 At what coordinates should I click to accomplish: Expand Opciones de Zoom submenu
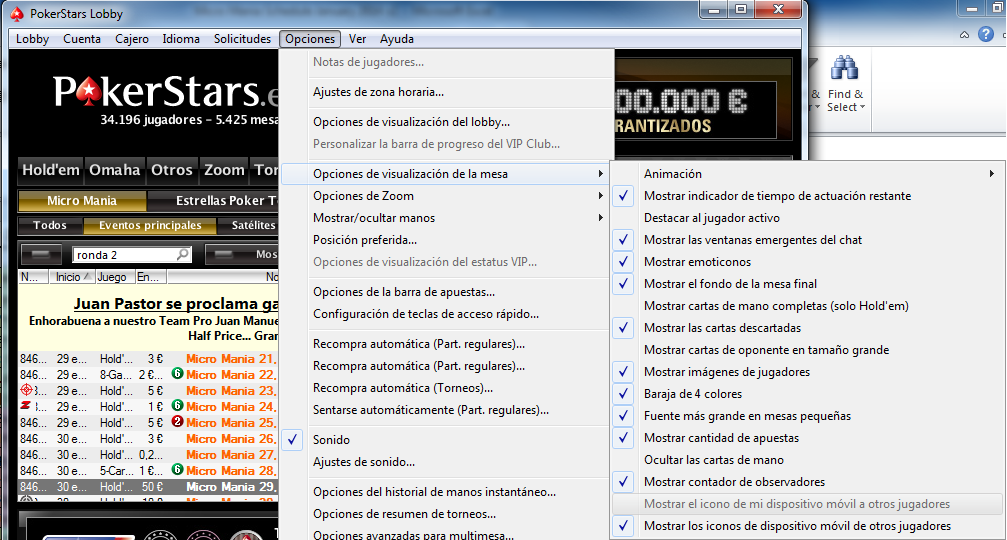(445, 196)
